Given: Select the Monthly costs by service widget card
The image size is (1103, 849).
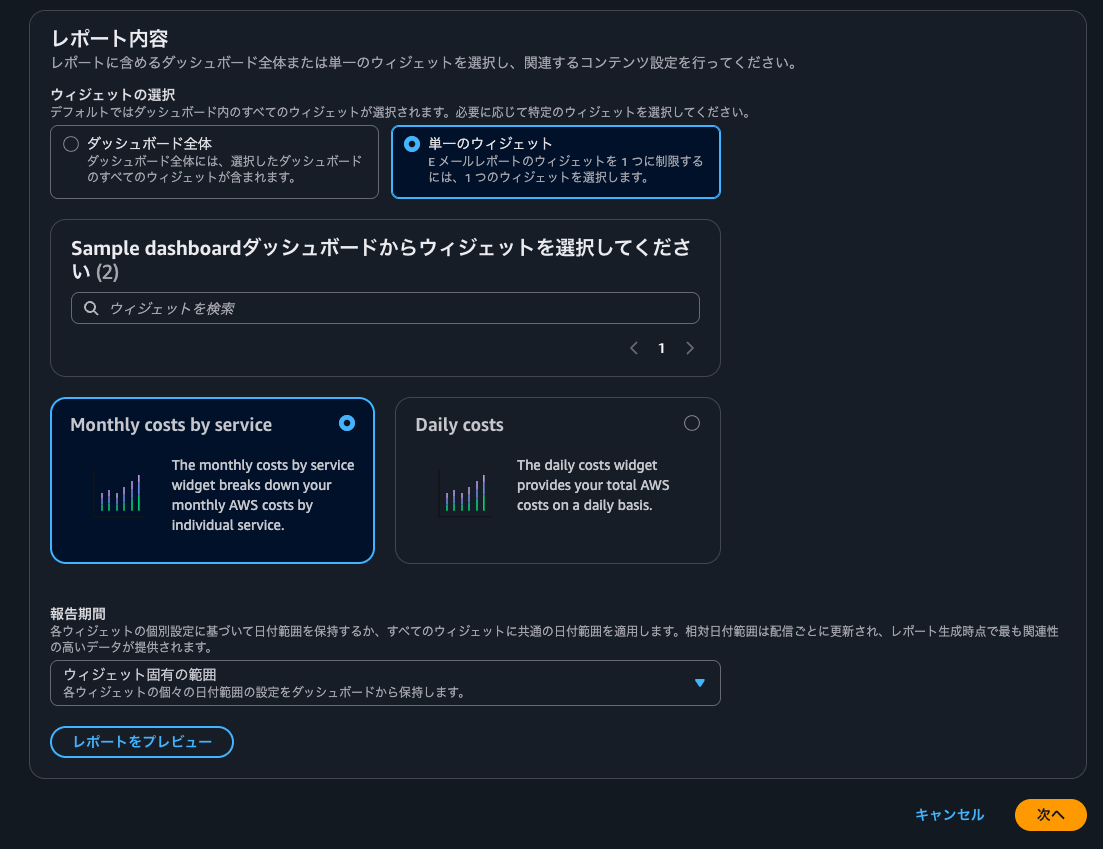Looking at the screenshot, I should point(212,480).
